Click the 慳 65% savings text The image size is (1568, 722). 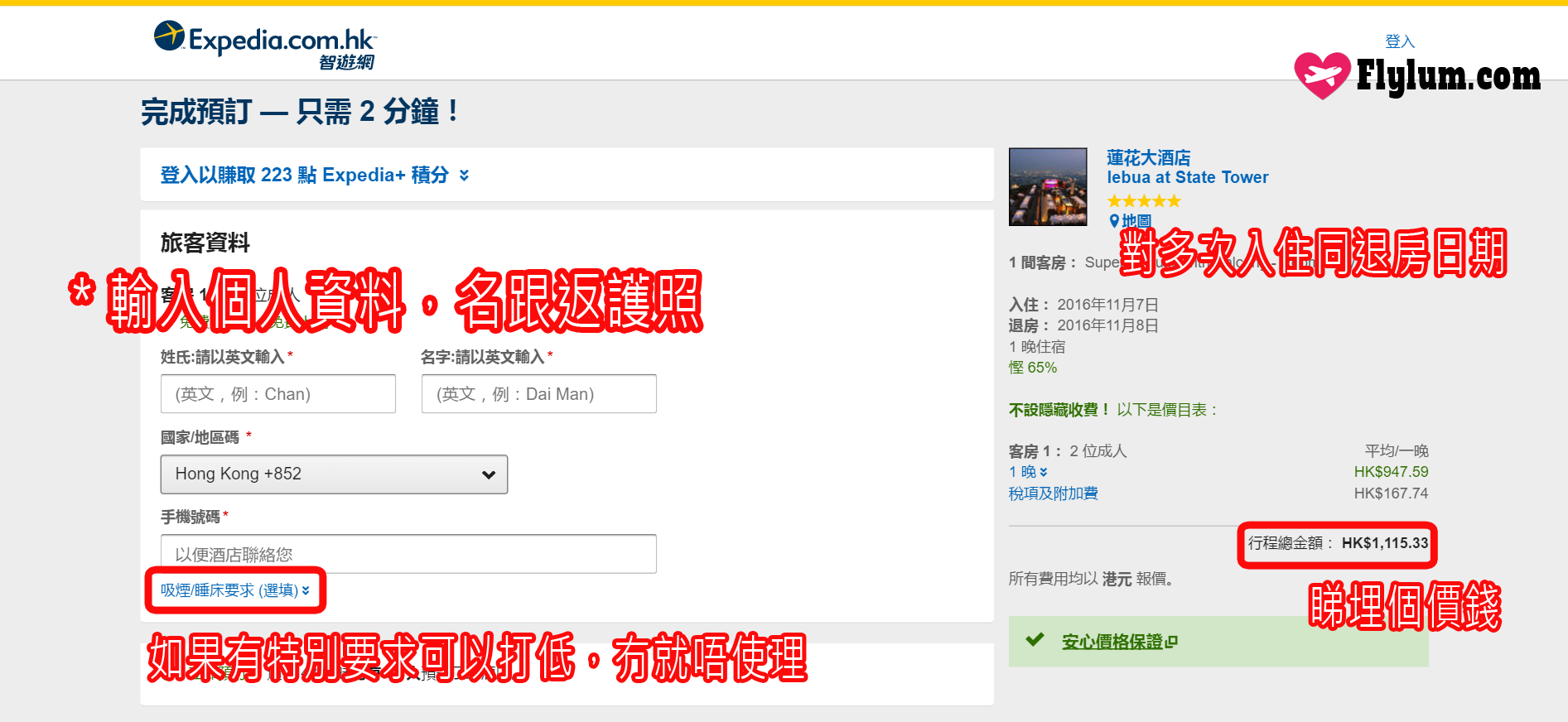[x=1033, y=368]
